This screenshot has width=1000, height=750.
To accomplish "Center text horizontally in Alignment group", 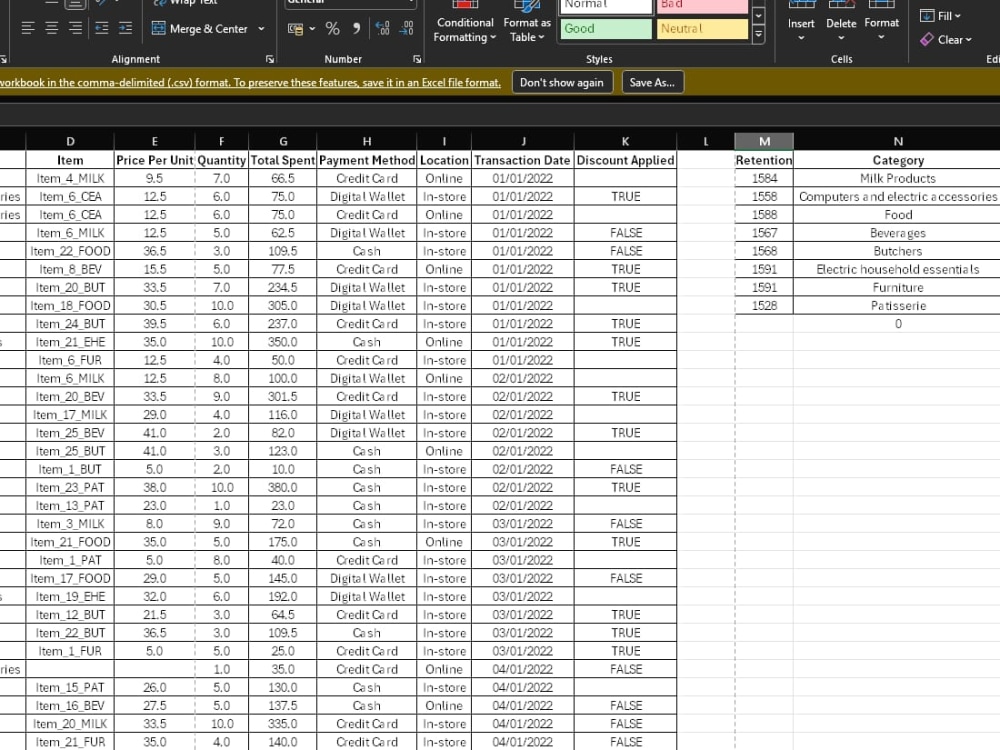I will tap(52, 28).
